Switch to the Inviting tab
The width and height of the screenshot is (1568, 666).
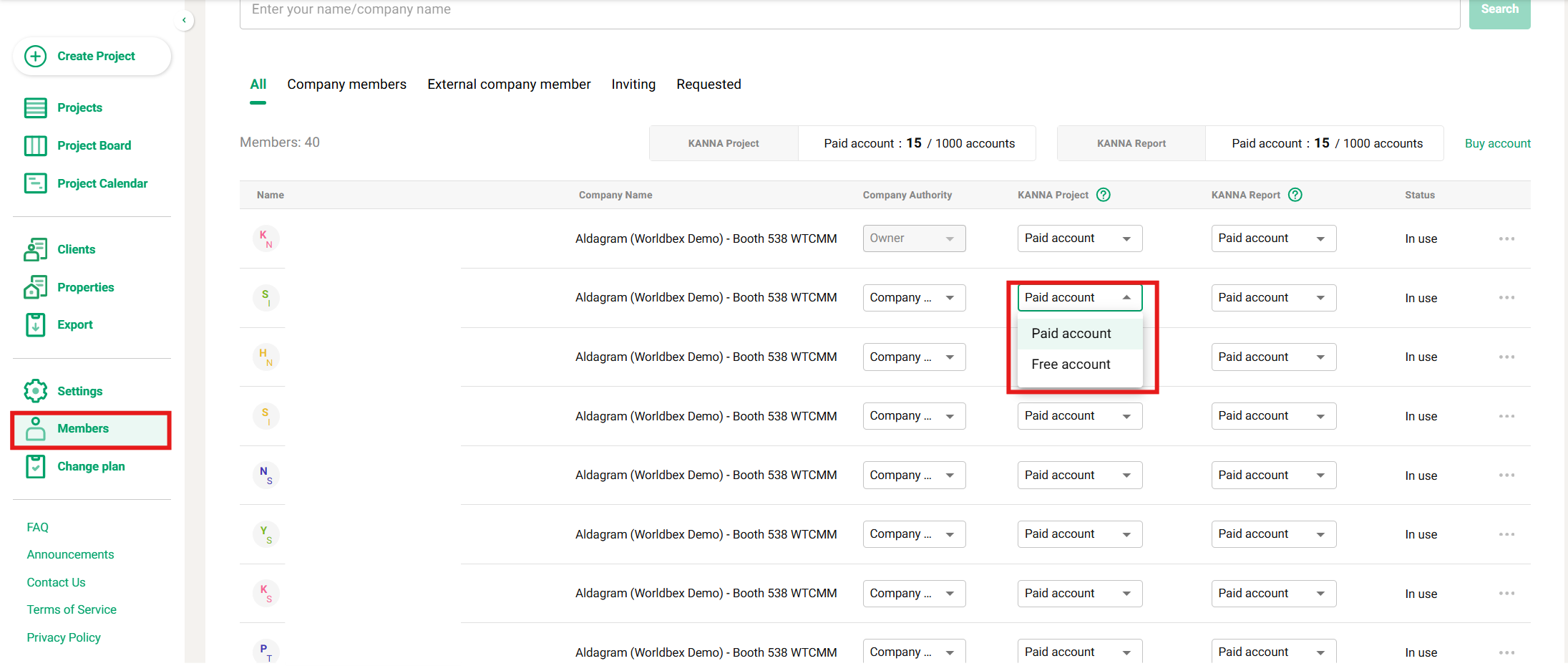pos(633,85)
